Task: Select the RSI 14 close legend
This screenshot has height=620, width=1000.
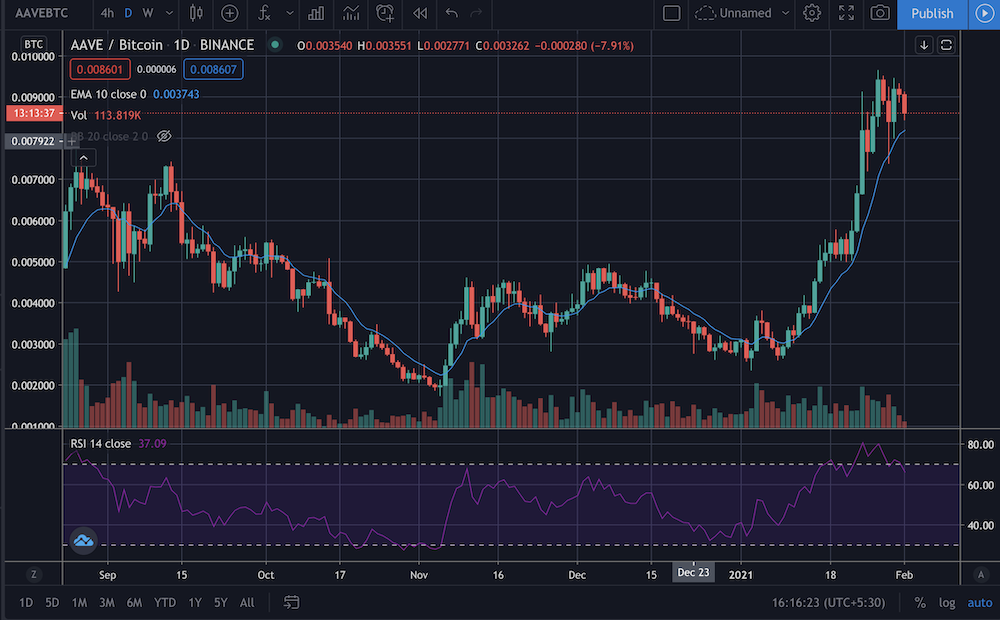Action: [x=100, y=443]
